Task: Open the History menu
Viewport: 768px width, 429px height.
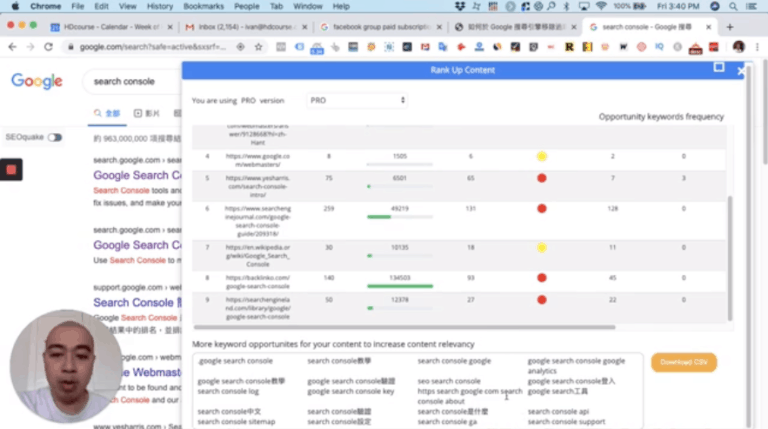Action: pyautogui.click(x=160, y=6)
